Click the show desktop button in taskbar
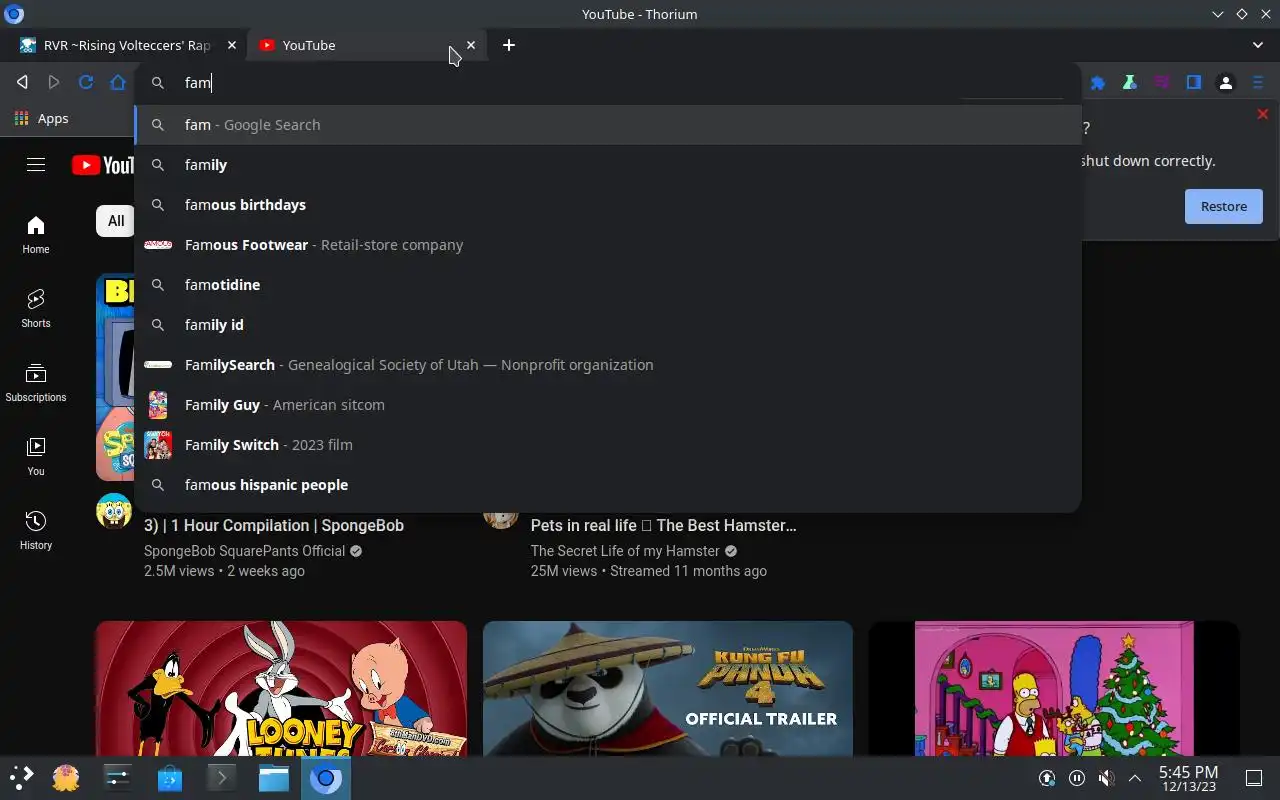This screenshot has height=800, width=1280. [1254, 778]
